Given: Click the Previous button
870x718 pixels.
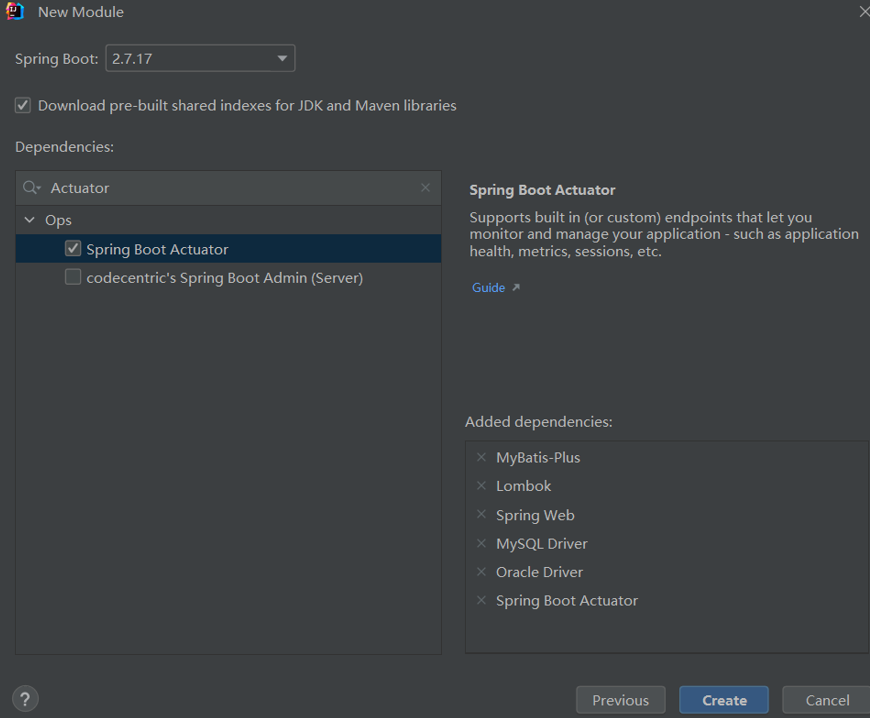Looking at the screenshot, I should click(x=620, y=699).
